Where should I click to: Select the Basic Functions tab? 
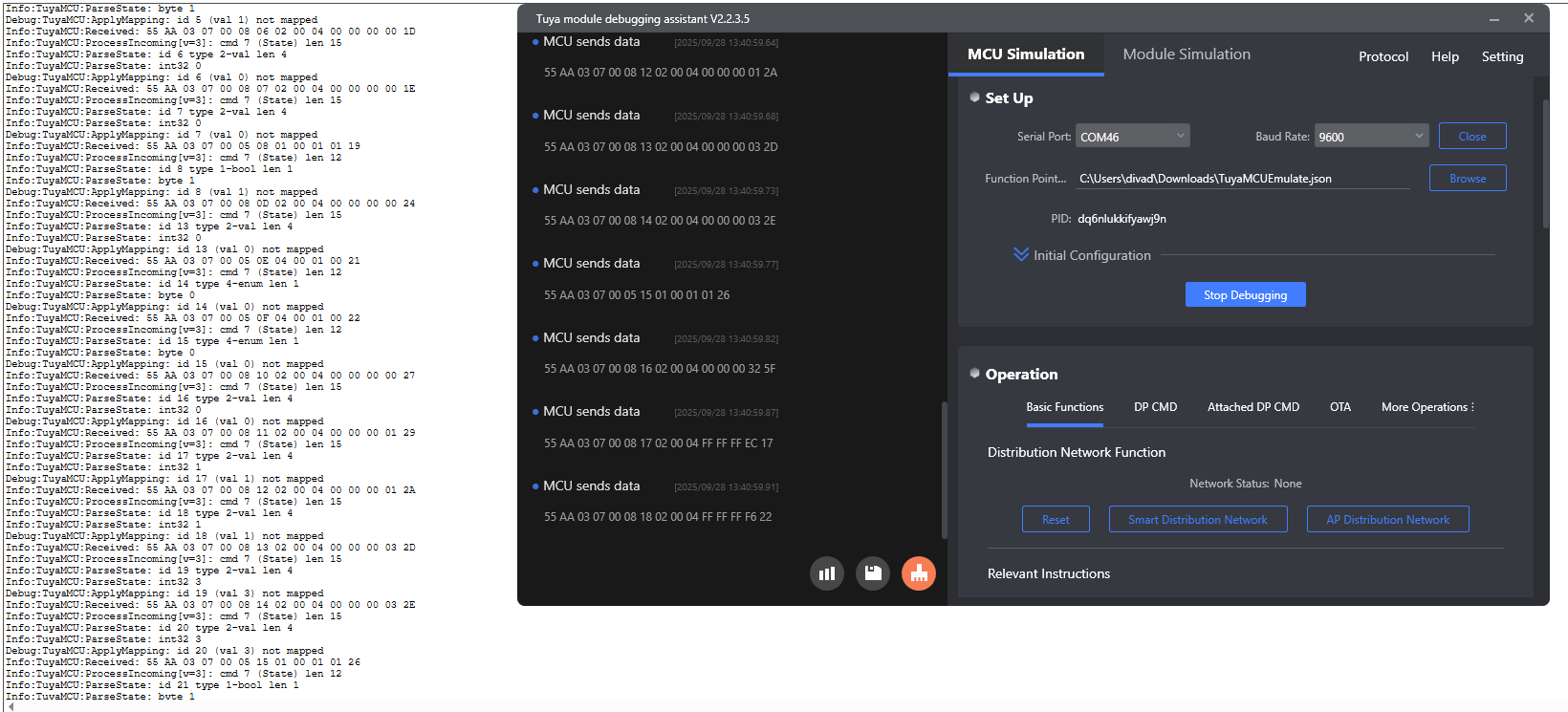pyautogui.click(x=1065, y=407)
